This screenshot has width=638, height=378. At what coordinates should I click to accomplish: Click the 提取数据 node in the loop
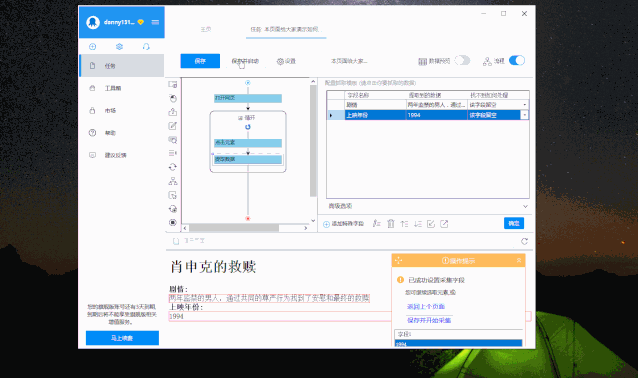(248, 159)
